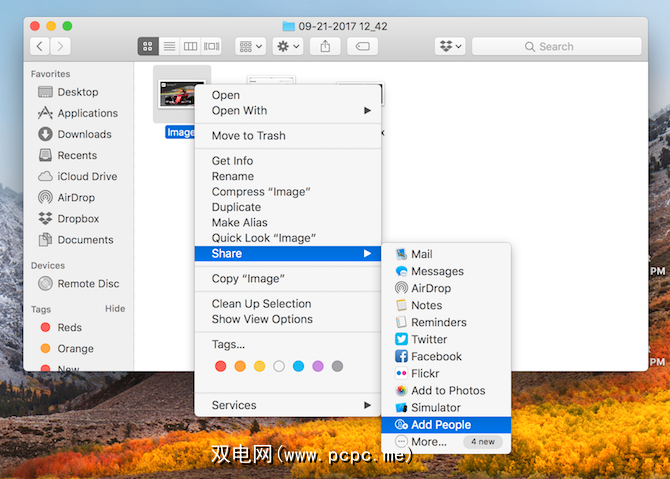670x479 pixels.
Task: Click the Remote Disc icon
Action: pos(45,283)
